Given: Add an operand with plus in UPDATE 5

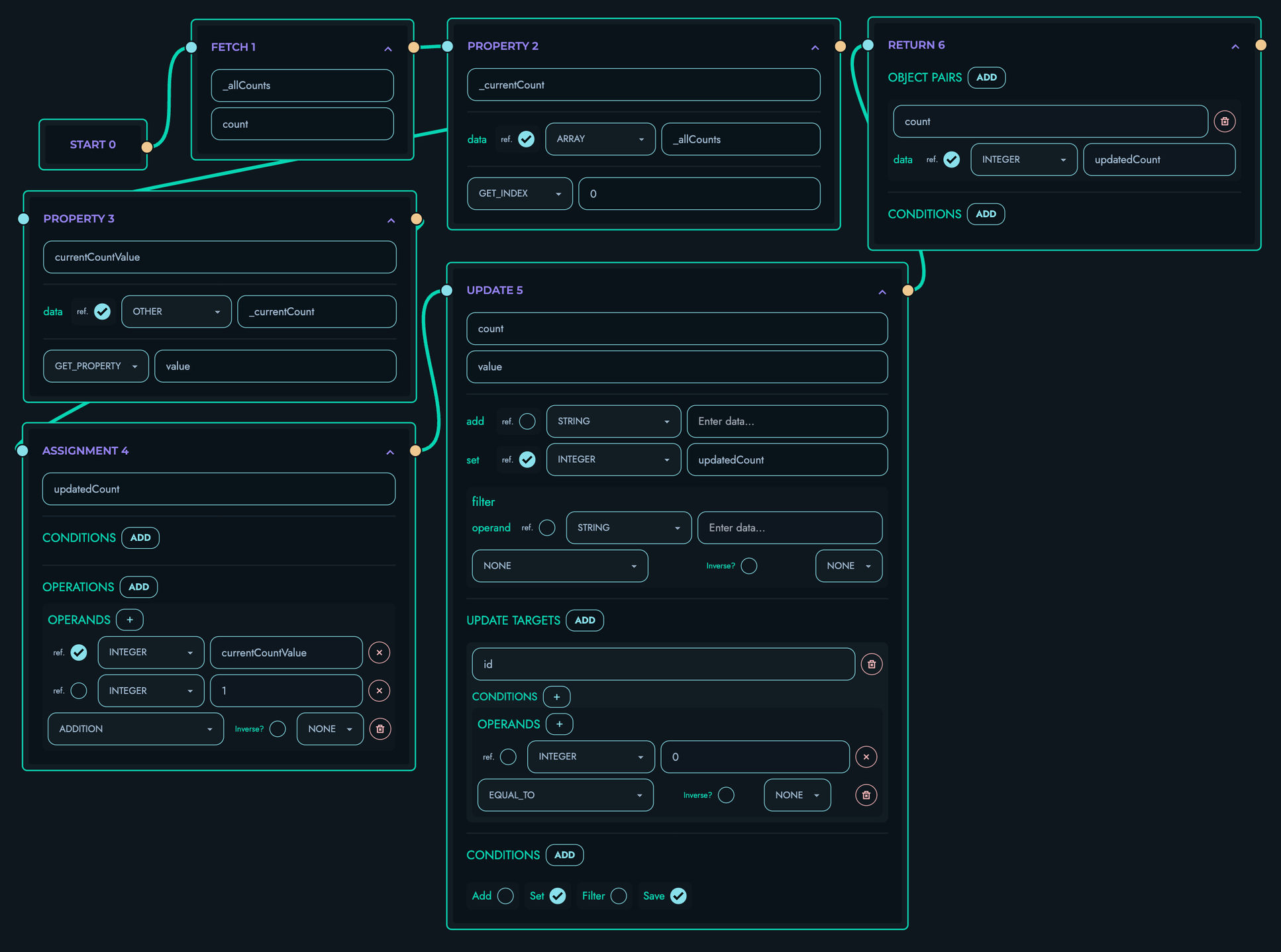Looking at the screenshot, I should pos(560,724).
